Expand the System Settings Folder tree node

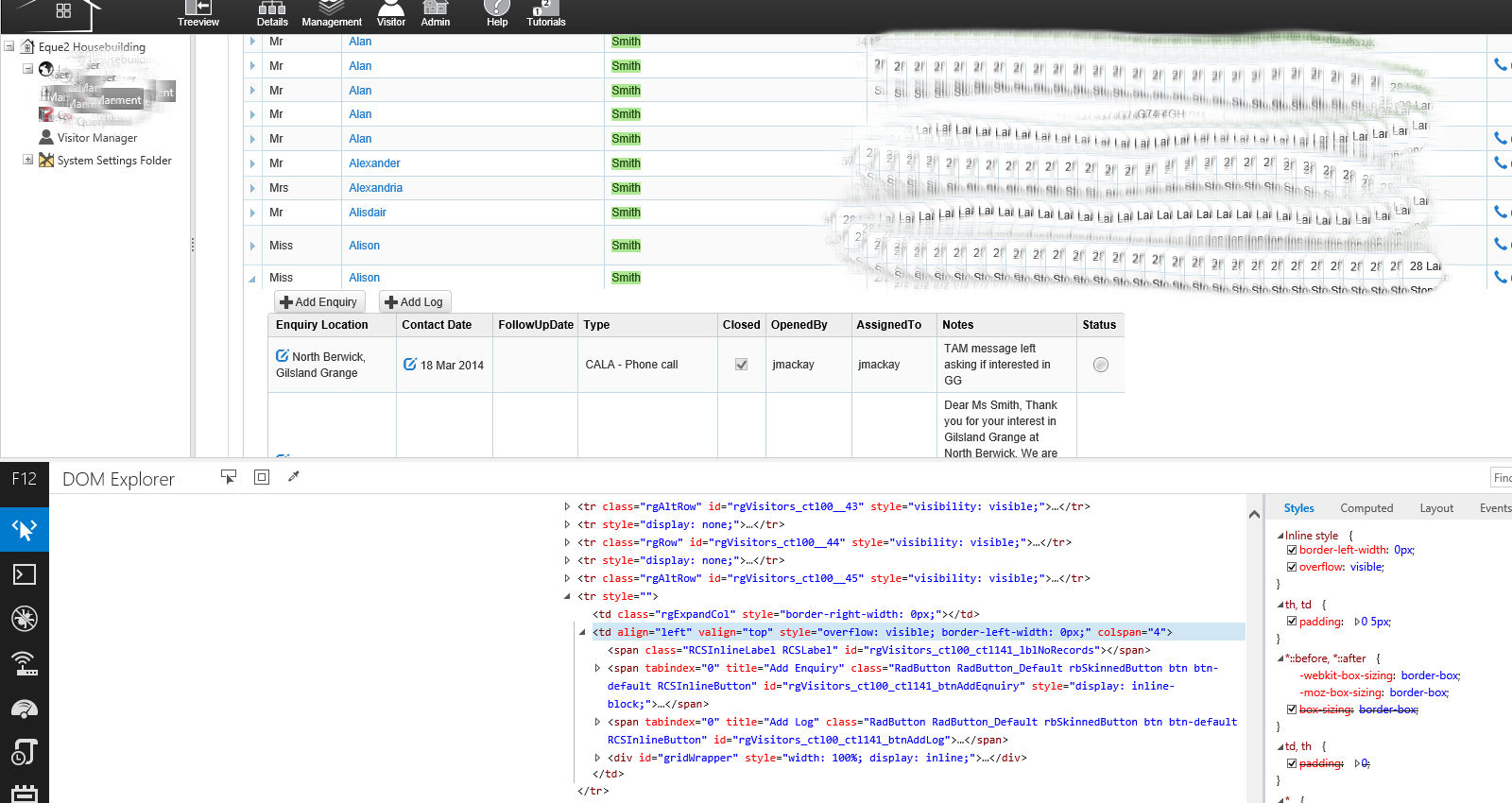point(28,161)
